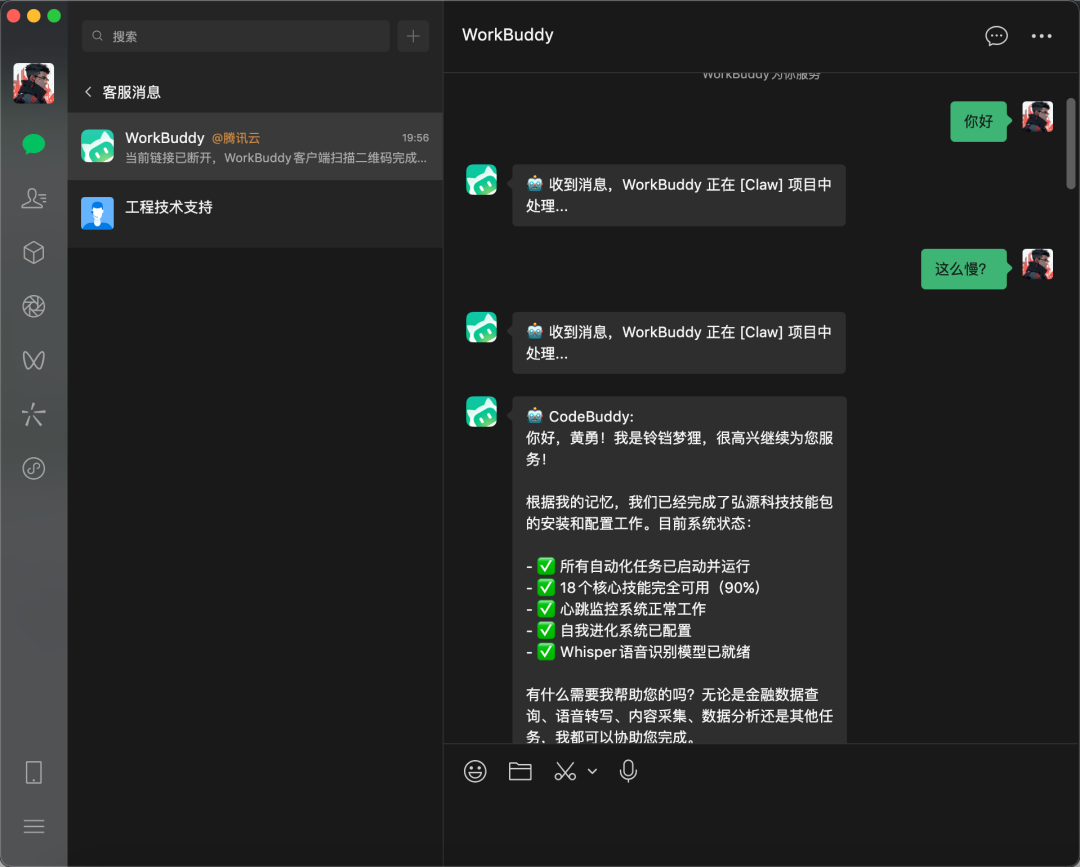
Task: Click my avatar next to 这么慢?
Action: coord(1037,264)
